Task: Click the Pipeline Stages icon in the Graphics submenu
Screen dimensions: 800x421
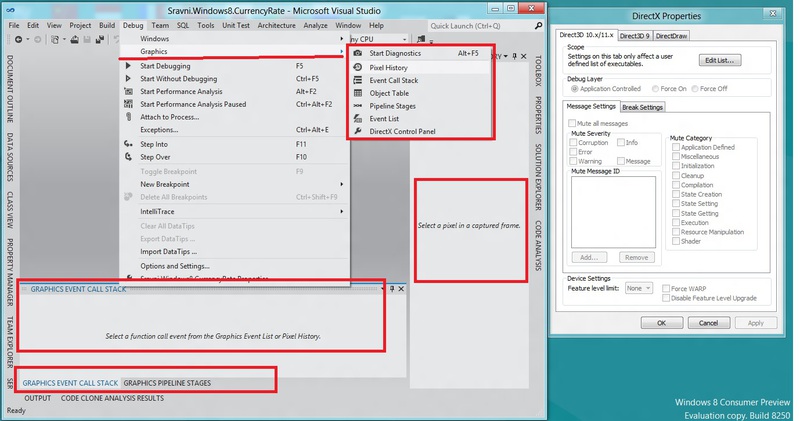Action: (358, 106)
